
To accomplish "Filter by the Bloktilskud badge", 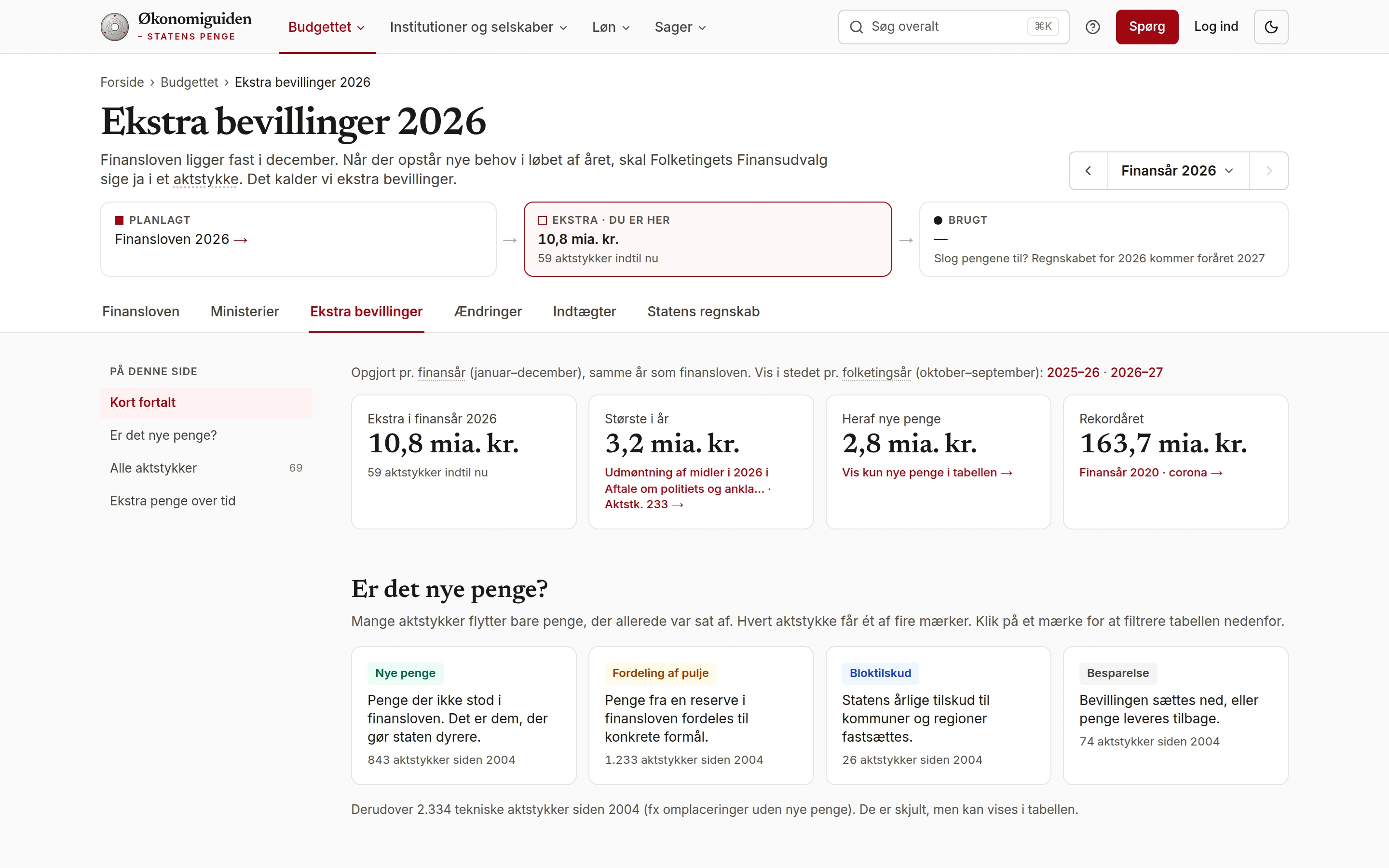I will [880, 673].
